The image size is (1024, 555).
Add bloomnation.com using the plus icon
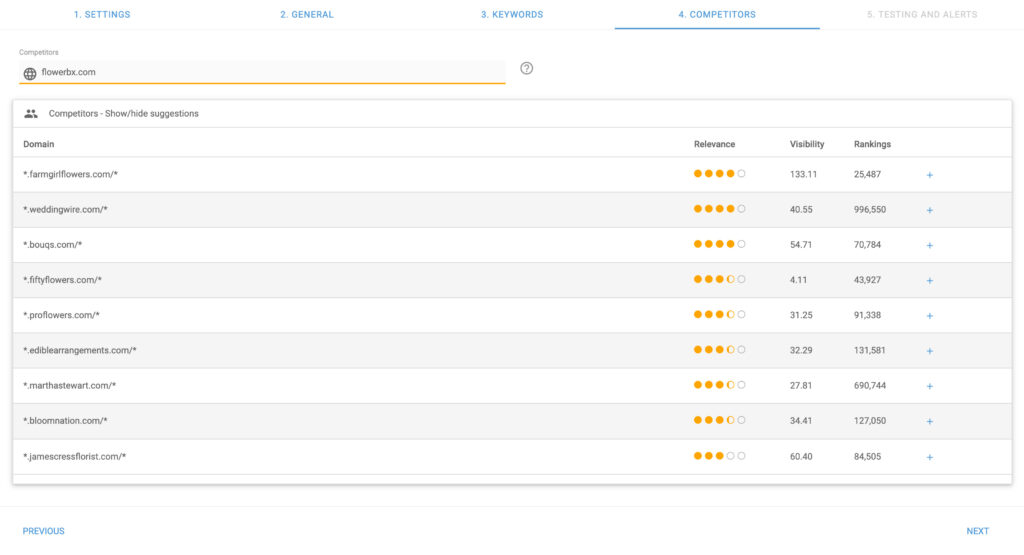[x=929, y=422]
